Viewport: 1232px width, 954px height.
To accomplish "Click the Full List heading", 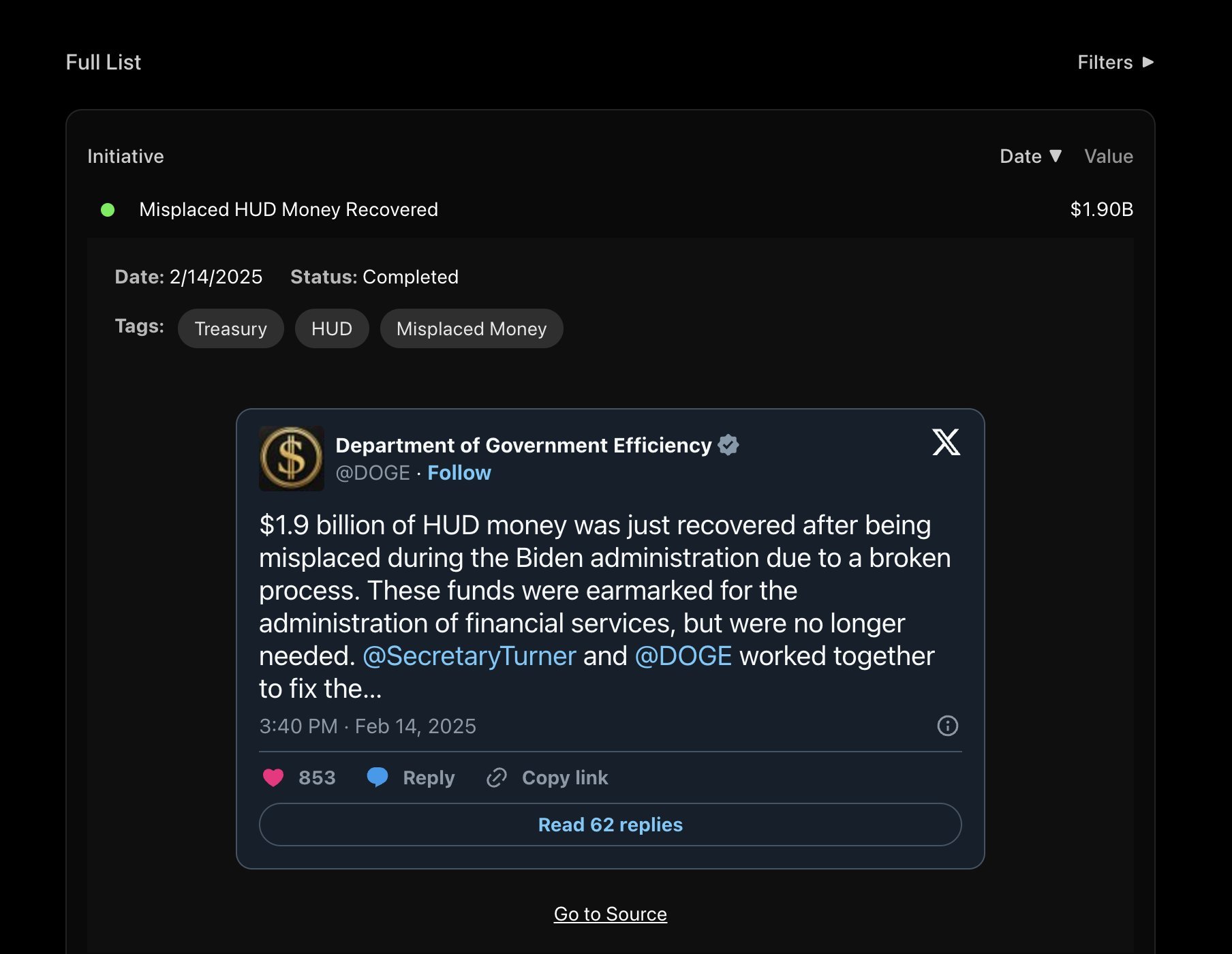I will click(x=103, y=62).
